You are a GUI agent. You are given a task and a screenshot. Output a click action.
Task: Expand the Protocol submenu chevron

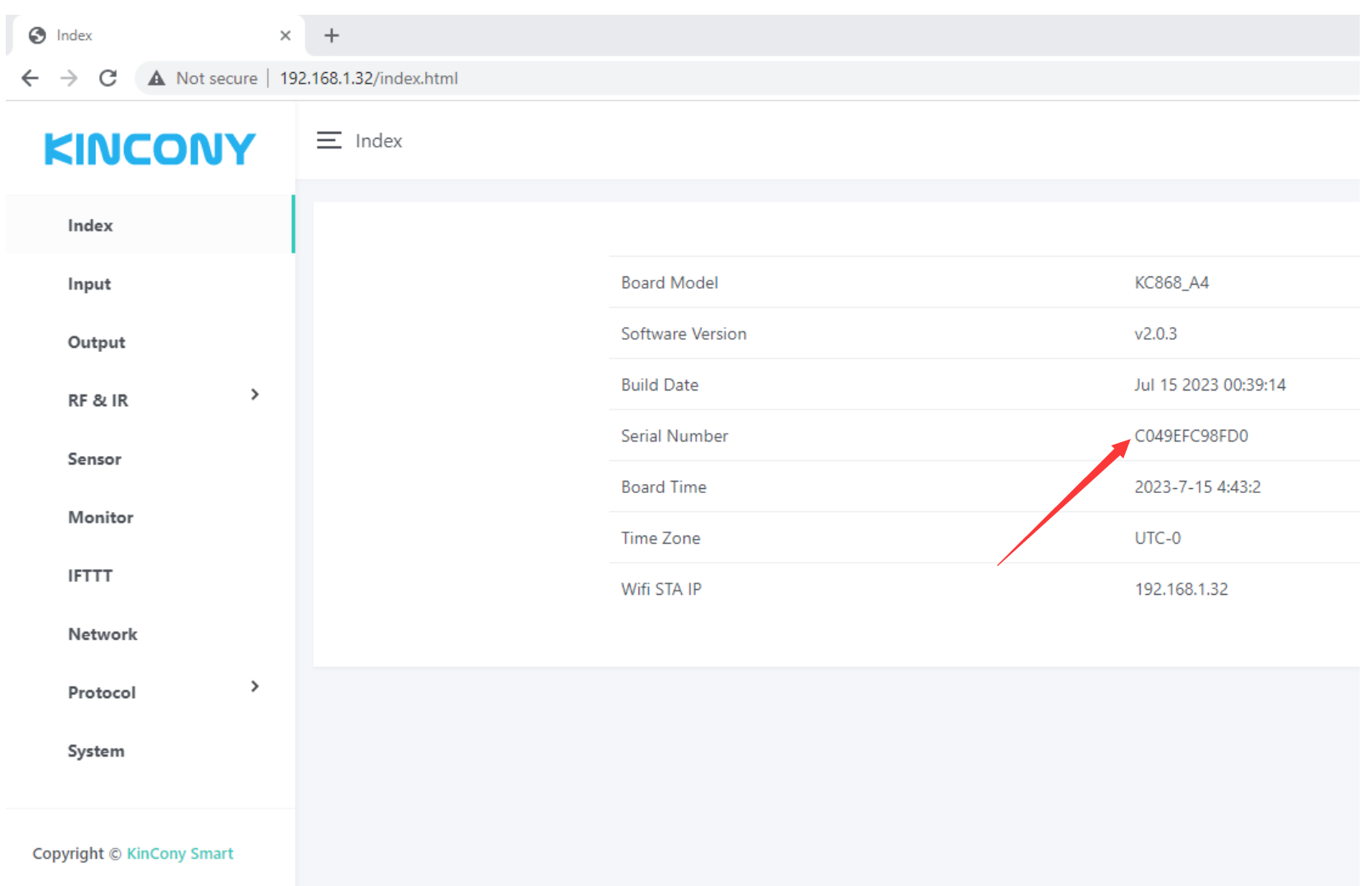point(254,687)
